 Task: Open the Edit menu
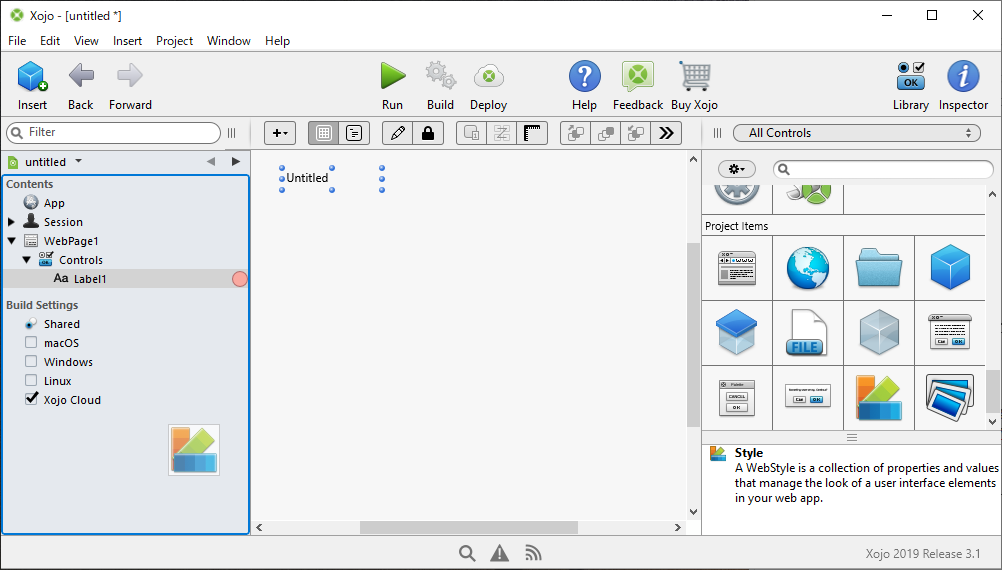(x=50, y=41)
